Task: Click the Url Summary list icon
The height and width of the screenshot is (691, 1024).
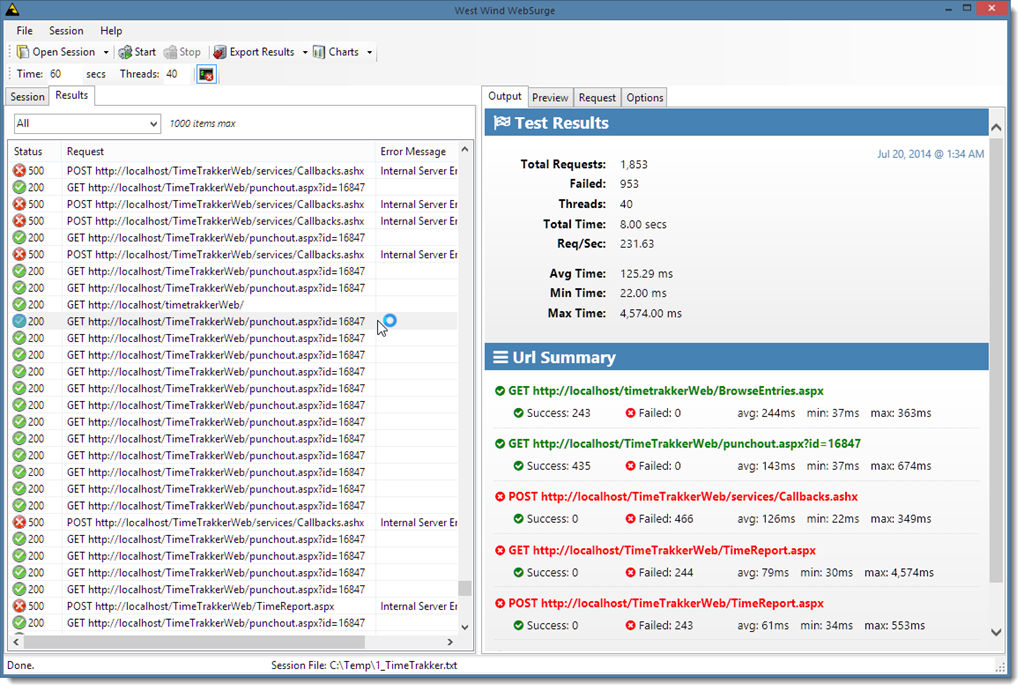Action: point(500,357)
